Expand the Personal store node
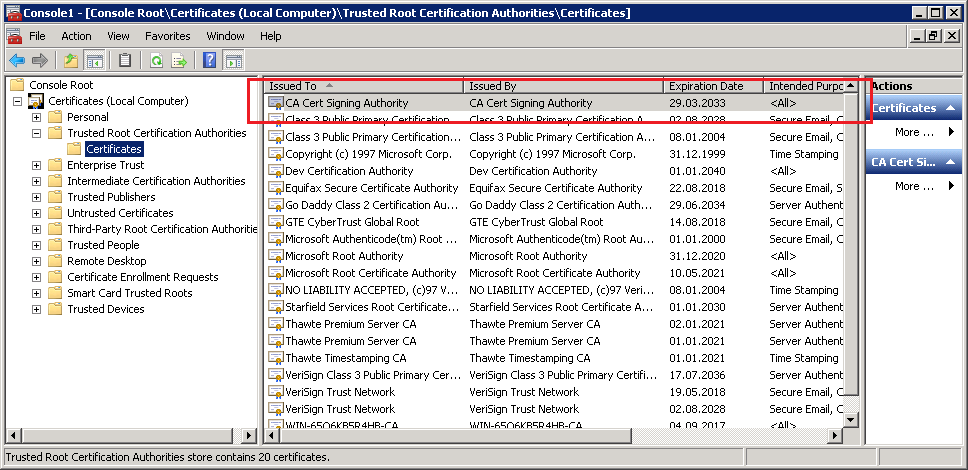This screenshot has width=968, height=470. point(36,117)
